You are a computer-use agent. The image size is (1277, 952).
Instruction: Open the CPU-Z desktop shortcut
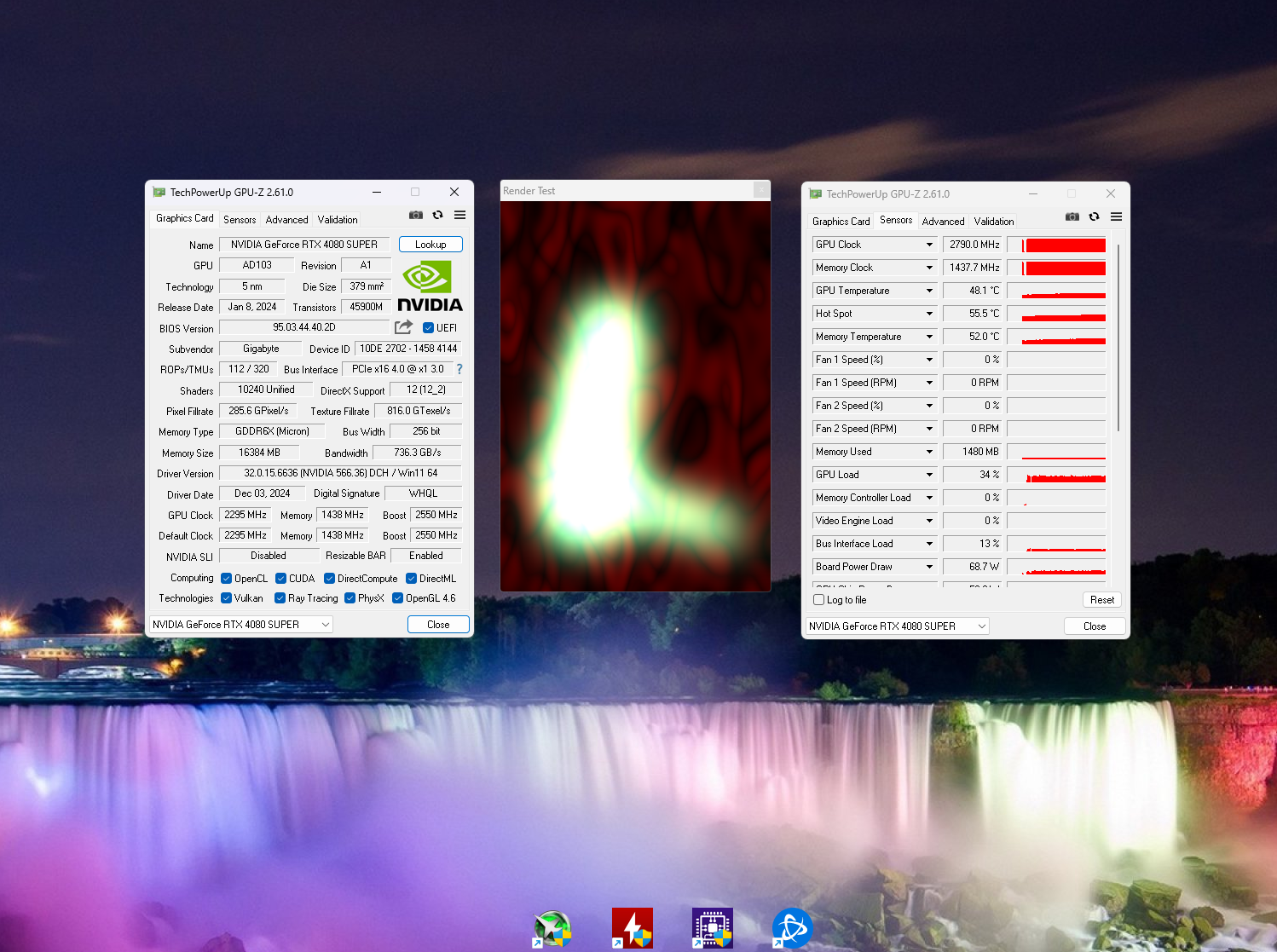(x=712, y=928)
